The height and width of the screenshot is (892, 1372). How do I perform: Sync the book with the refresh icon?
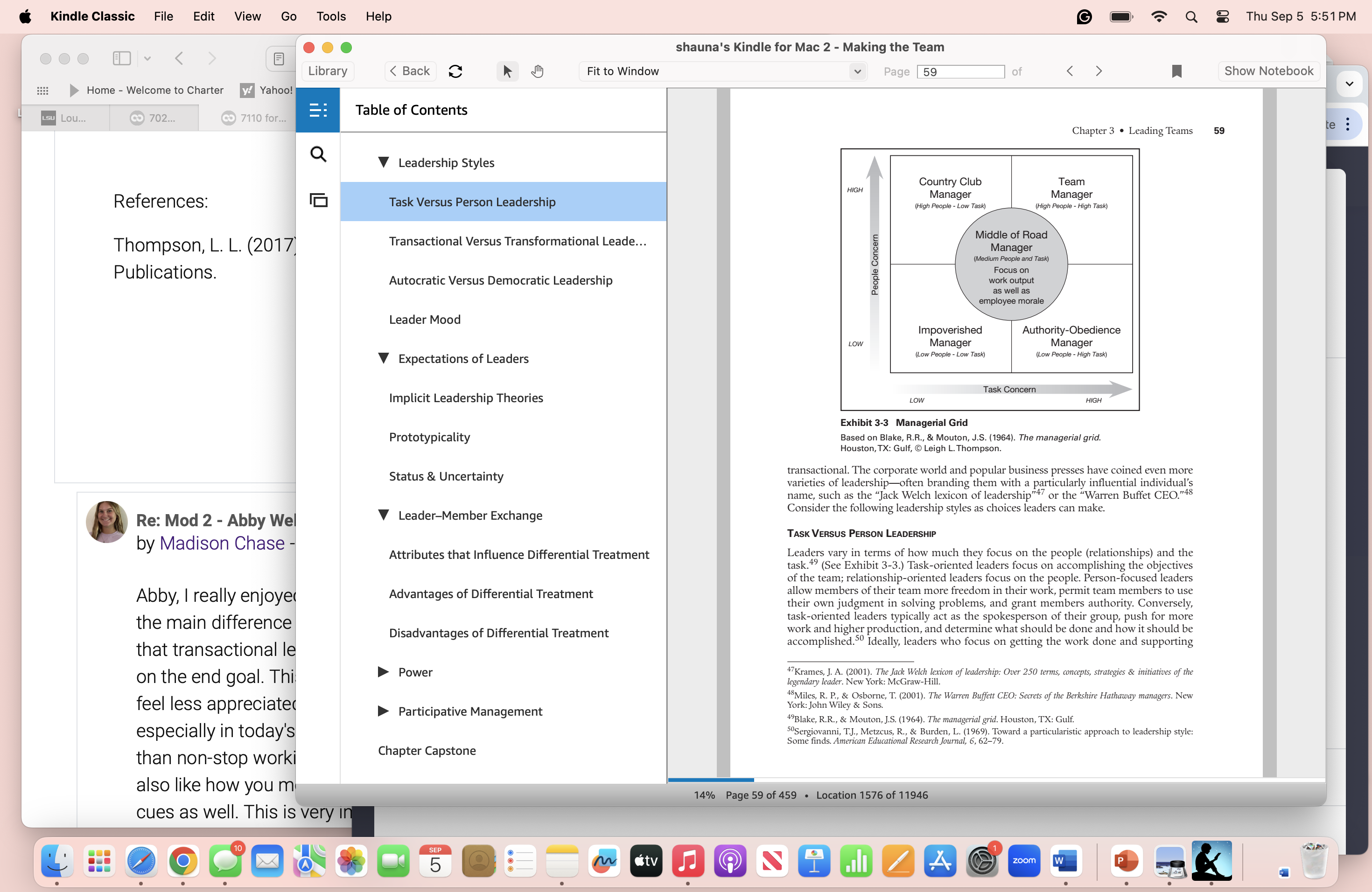455,71
